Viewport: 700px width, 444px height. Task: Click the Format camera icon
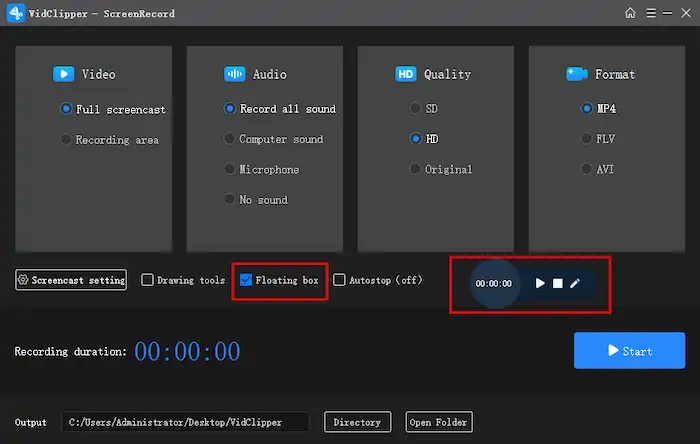click(577, 74)
